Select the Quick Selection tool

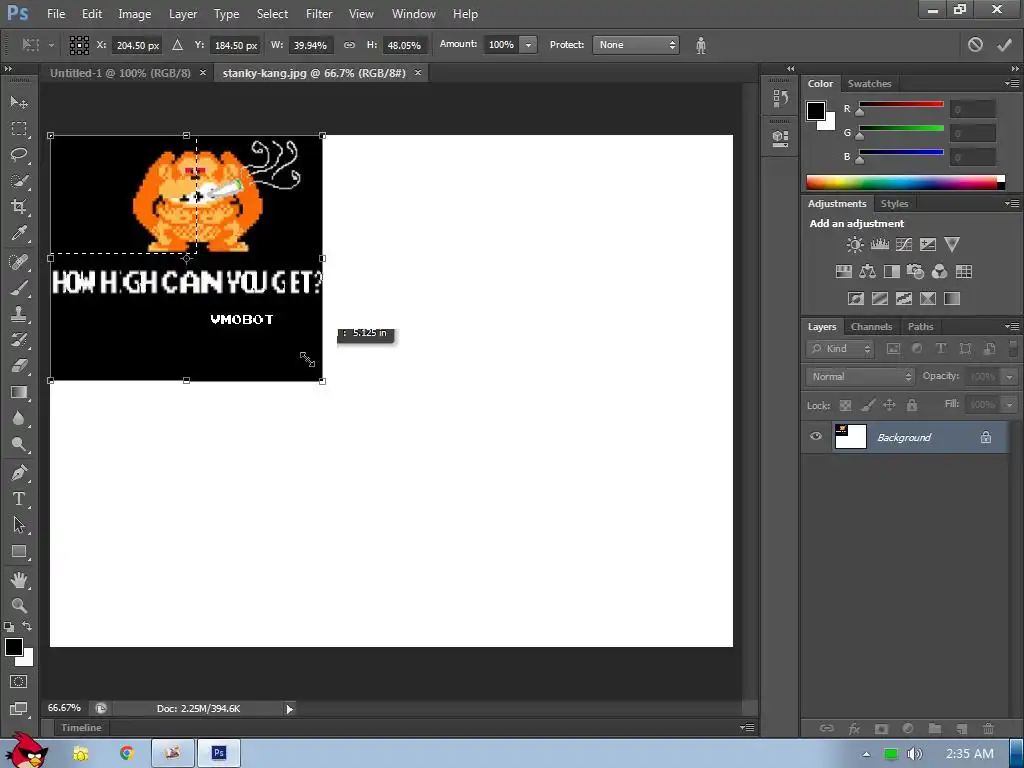[19, 181]
